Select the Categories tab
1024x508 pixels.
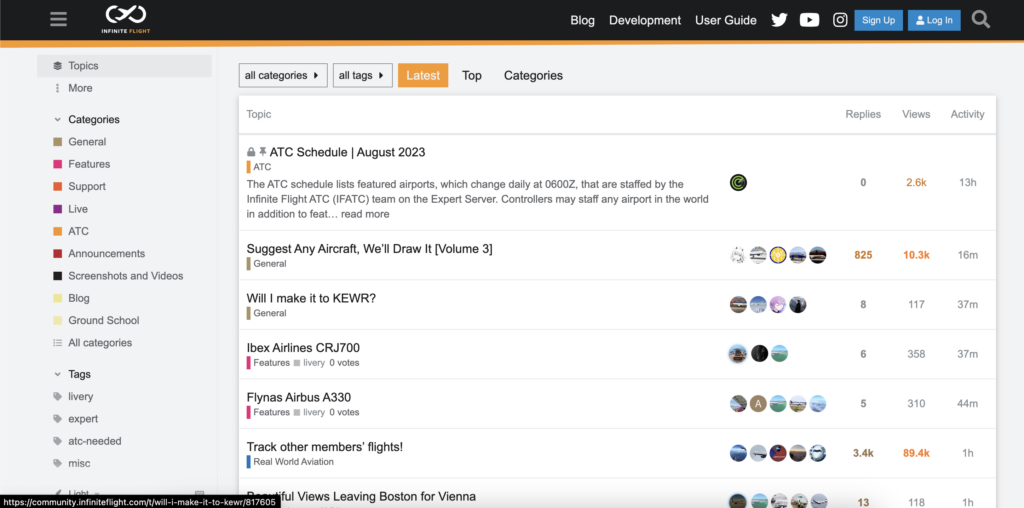[533, 76]
